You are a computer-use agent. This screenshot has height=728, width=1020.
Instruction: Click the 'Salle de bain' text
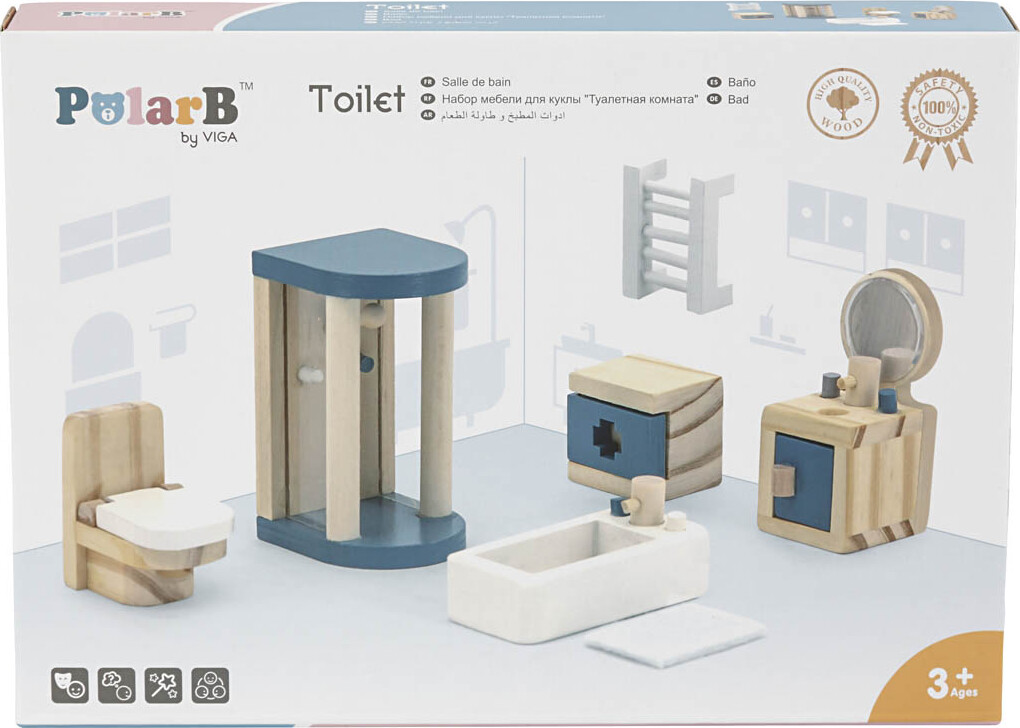click(475, 82)
